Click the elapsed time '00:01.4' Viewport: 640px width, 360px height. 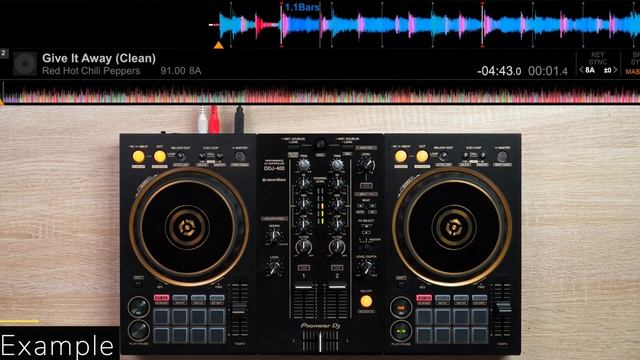tap(548, 71)
